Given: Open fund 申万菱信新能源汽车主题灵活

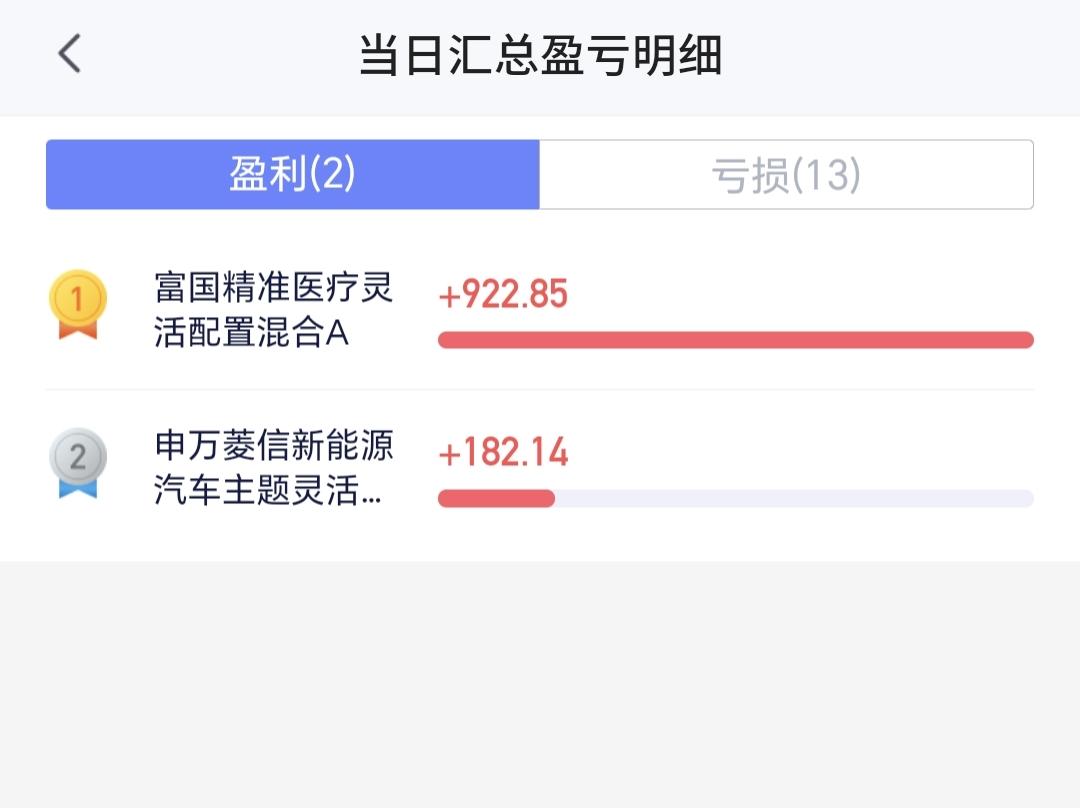Looking at the screenshot, I should (273, 468).
